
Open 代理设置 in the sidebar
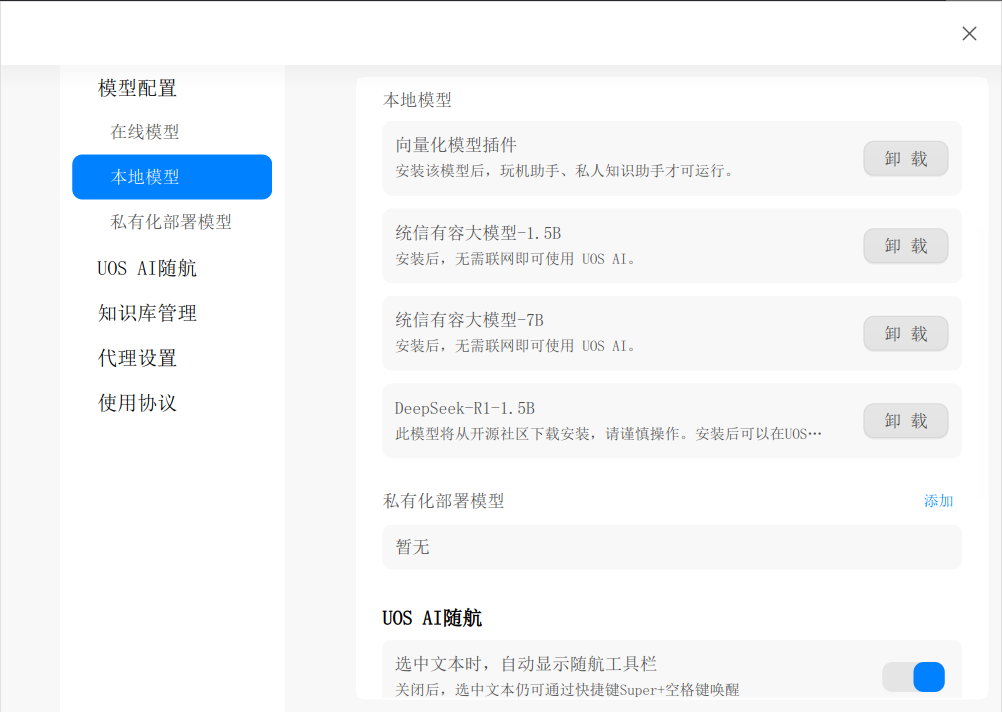137,358
